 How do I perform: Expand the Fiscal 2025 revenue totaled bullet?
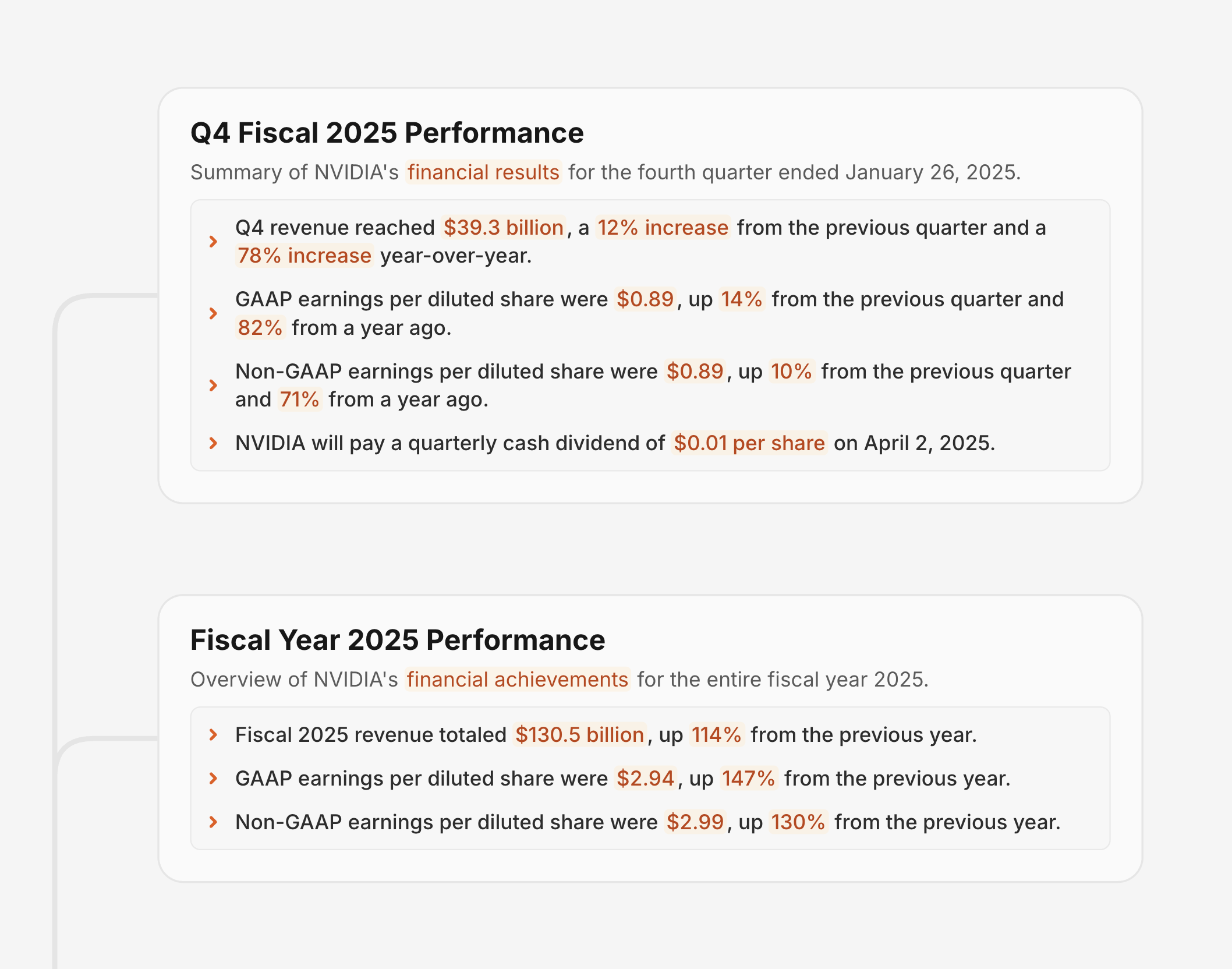tap(213, 735)
